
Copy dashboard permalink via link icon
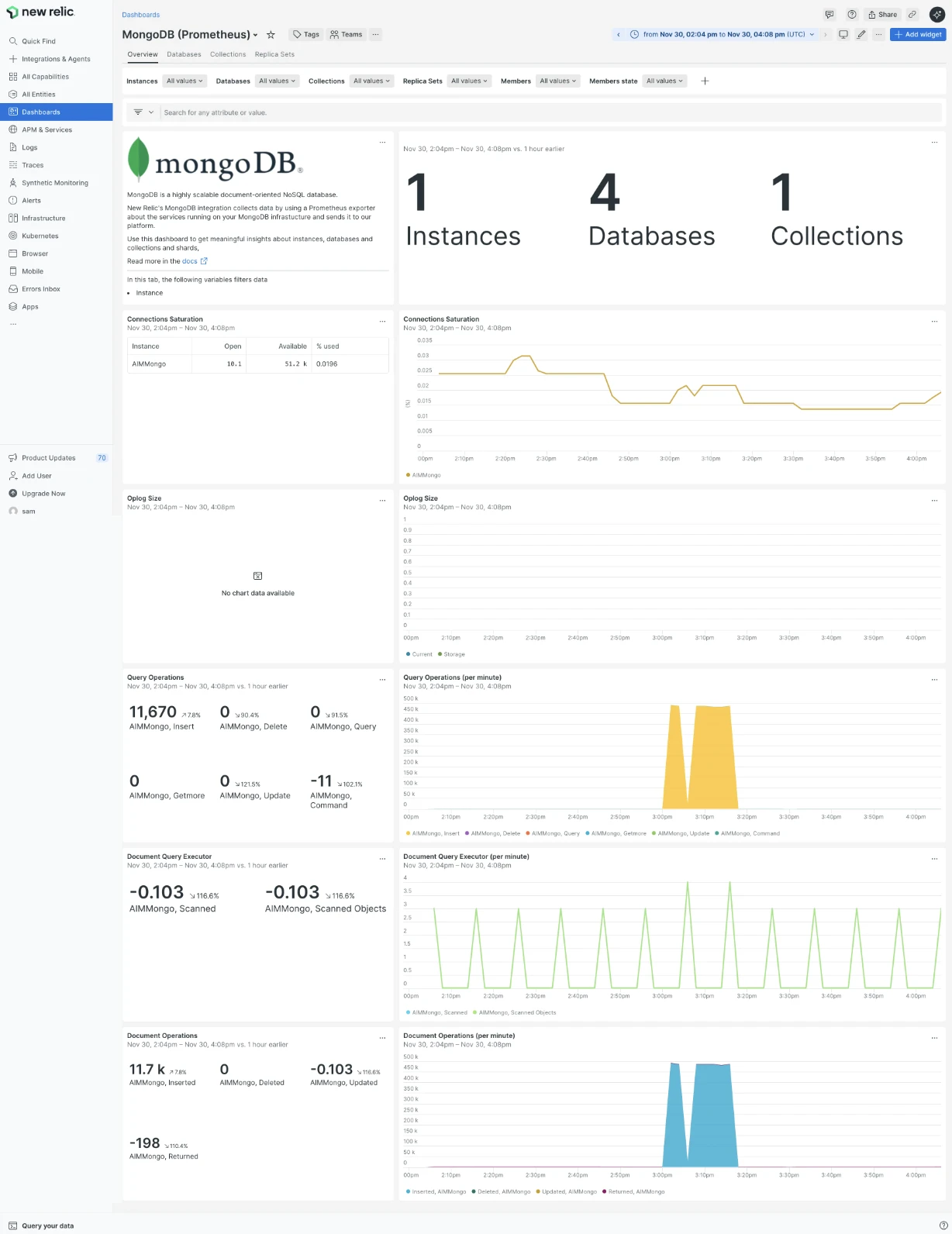coord(912,15)
